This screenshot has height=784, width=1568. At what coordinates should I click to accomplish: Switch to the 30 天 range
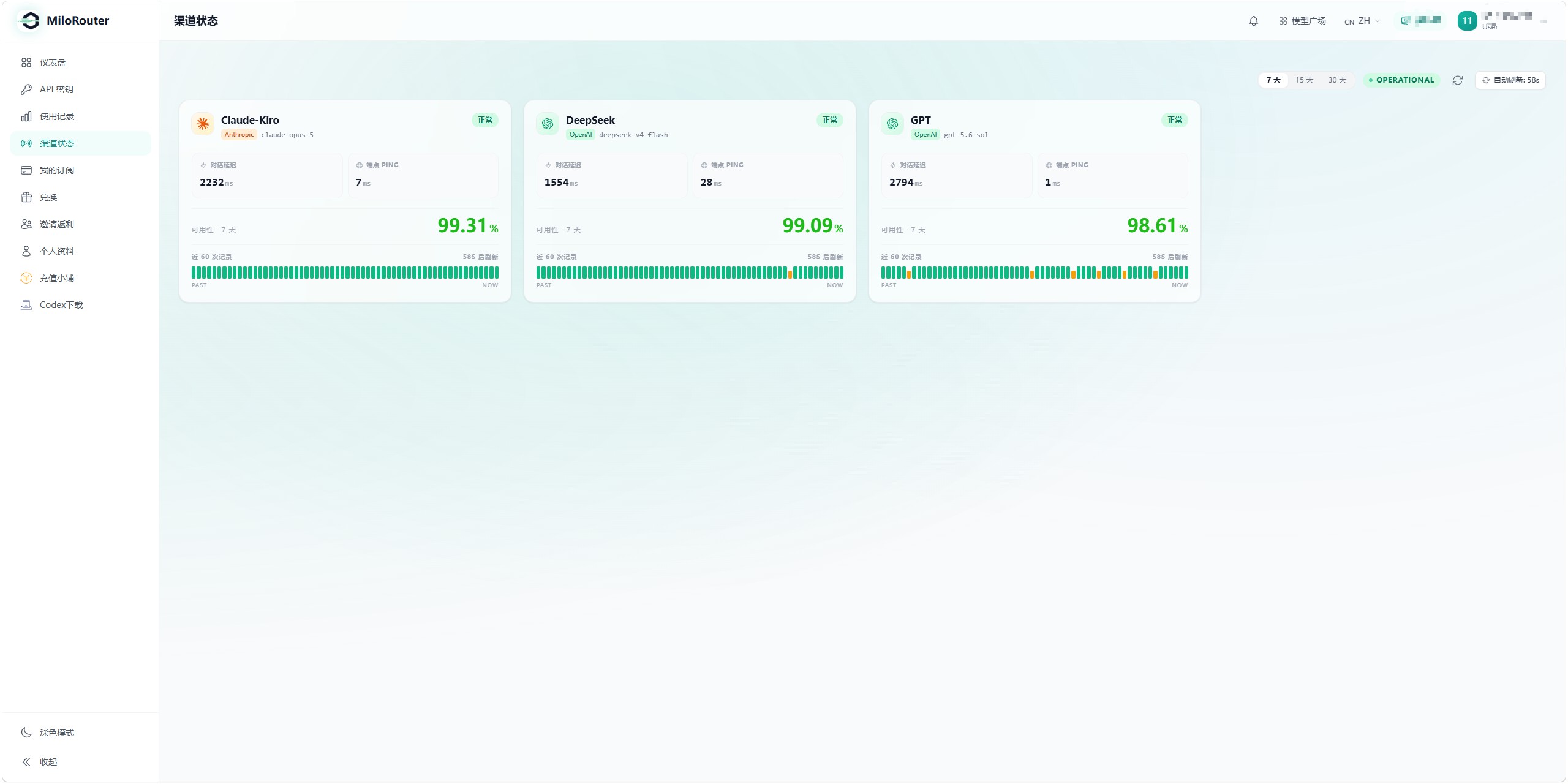1337,80
